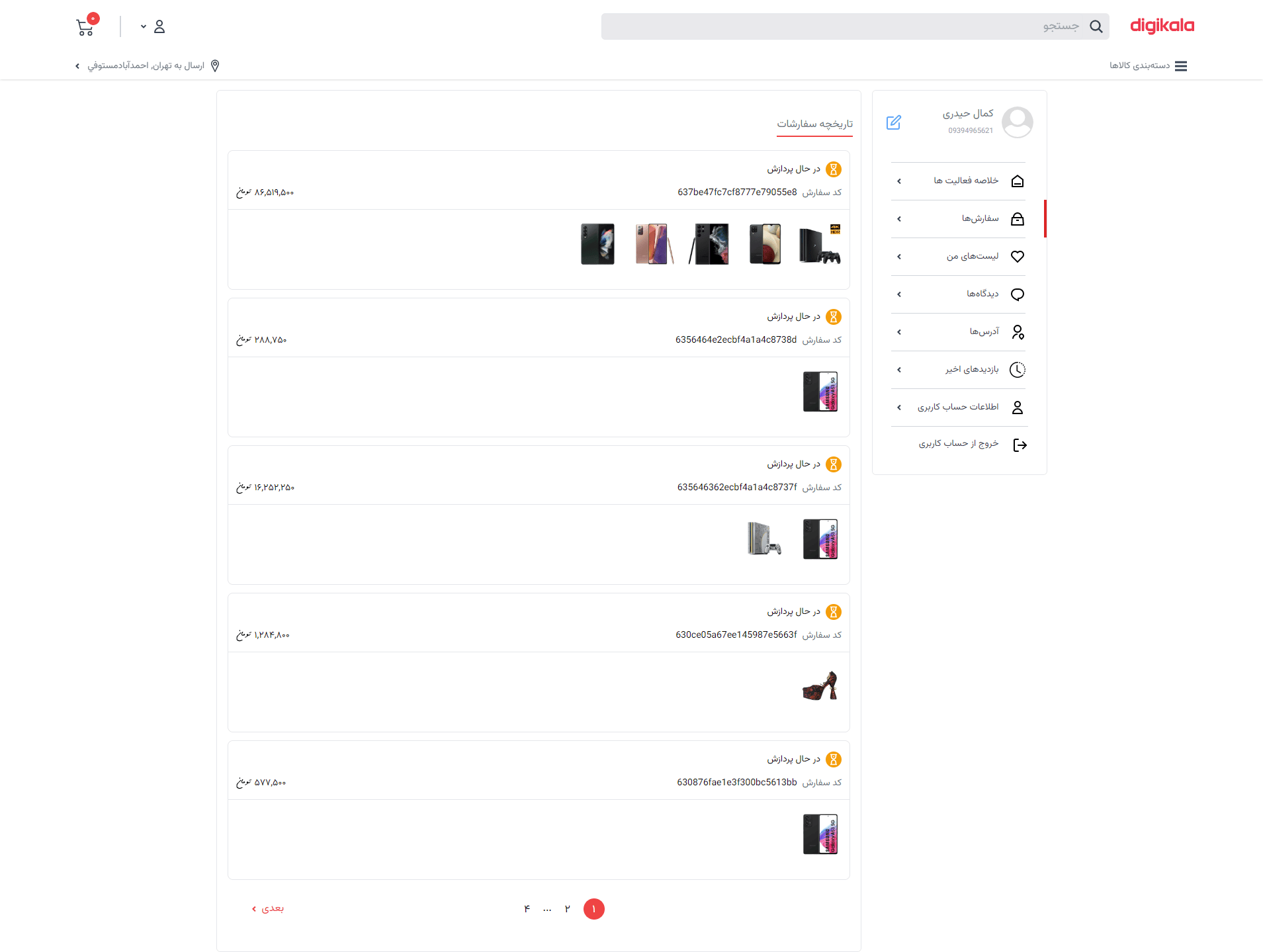Click the edit profile pencil icon
The height and width of the screenshot is (952, 1263).
(x=893, y=122)
